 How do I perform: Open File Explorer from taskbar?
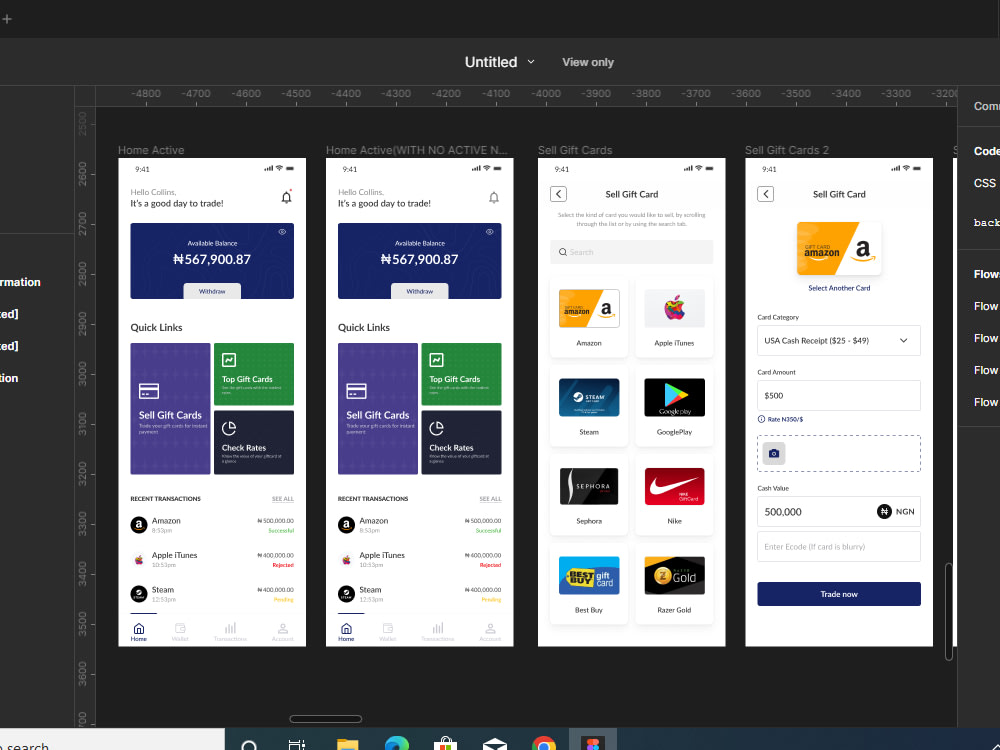pos(347,745)
